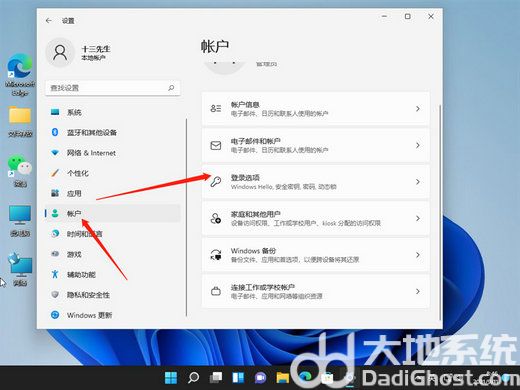Open 个性化 settings page
Viewport: 520px width, 390px height.
112,173
